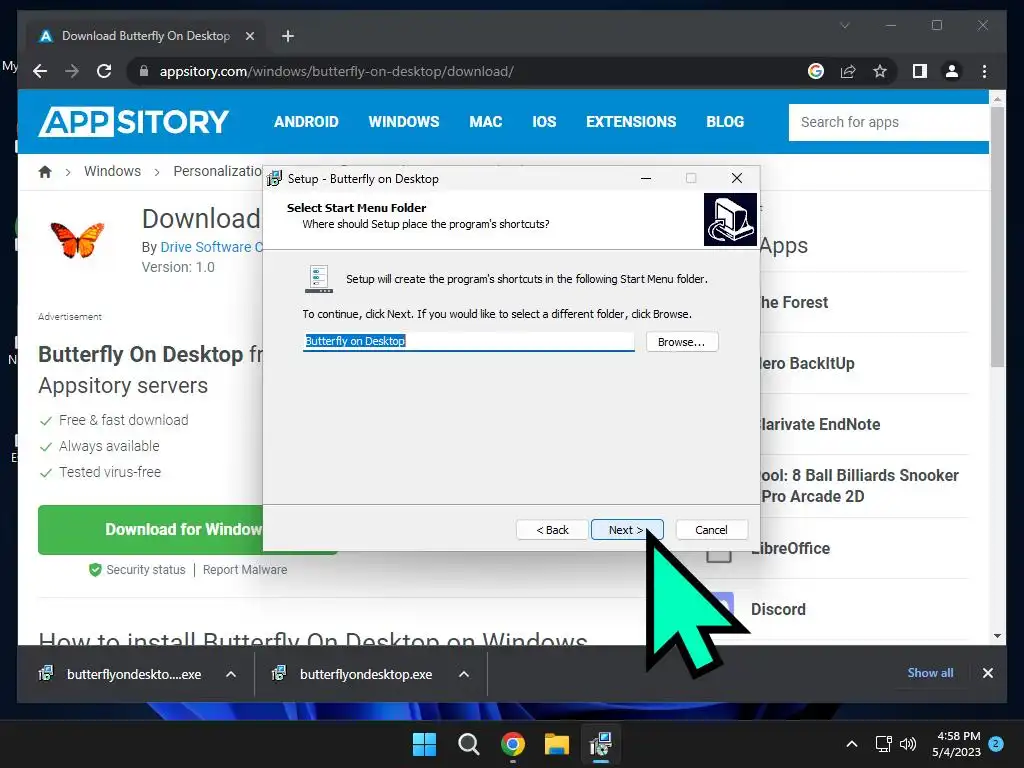Image resolution: width=1024 pixels, height=768 pixels.
Task: Click Chrome forward navigation arrow
Action: point(72,71)
